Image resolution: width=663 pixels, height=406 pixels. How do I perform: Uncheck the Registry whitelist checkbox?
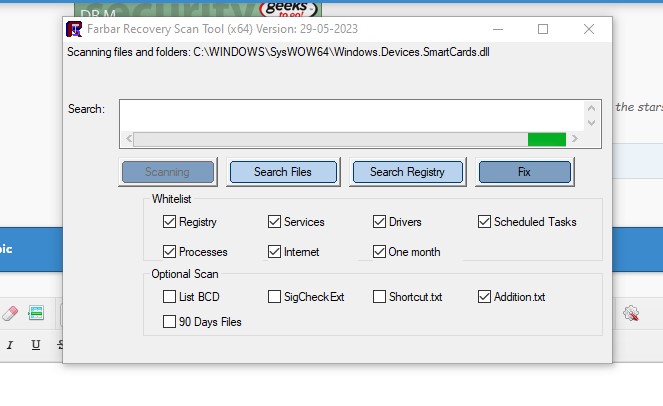tap(169, 222)
